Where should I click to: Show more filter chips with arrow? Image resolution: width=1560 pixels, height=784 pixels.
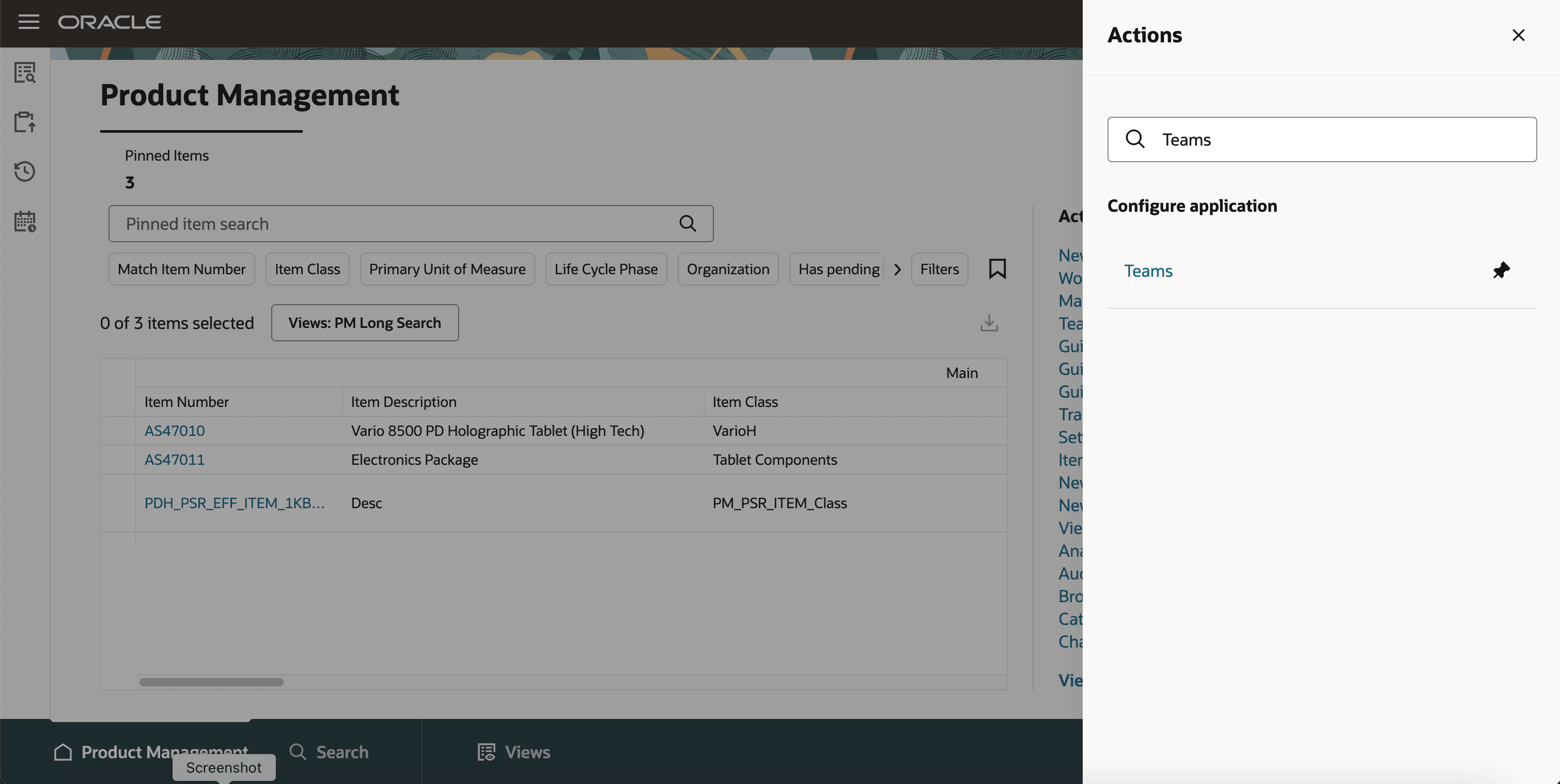[897, 270]
